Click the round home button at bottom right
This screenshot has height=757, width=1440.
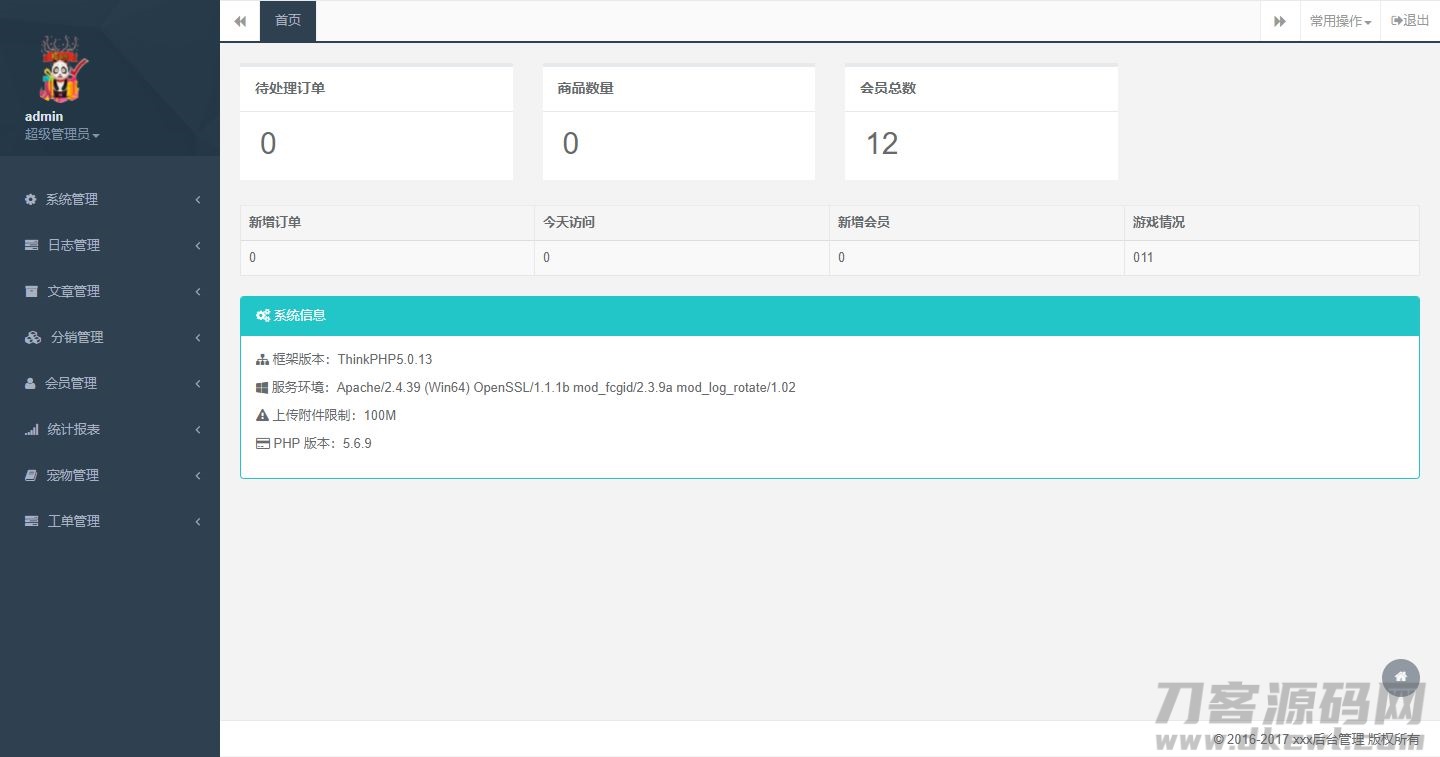tap(1400, 677)
